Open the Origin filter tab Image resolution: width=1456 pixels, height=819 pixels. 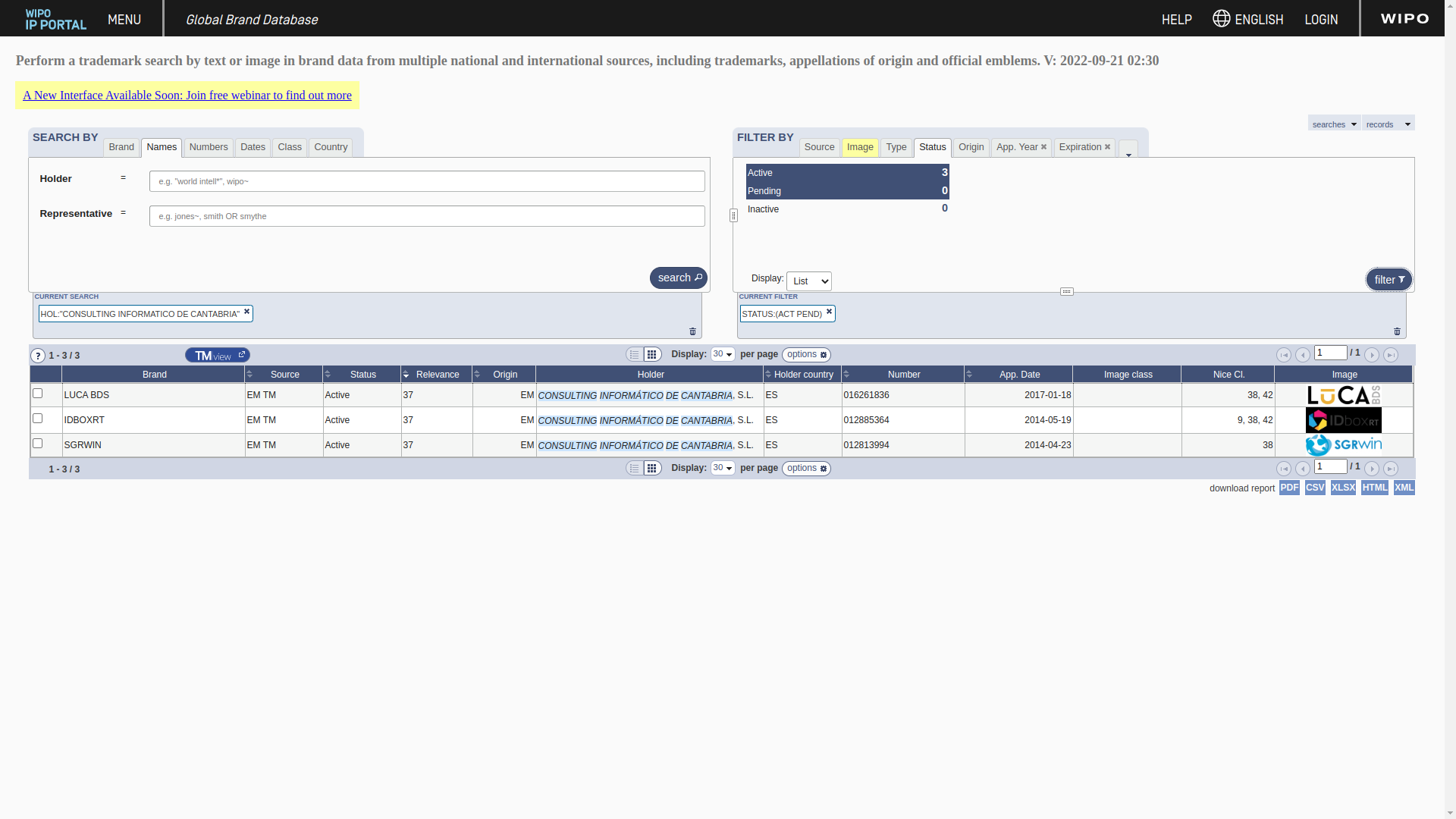(971, 147)
